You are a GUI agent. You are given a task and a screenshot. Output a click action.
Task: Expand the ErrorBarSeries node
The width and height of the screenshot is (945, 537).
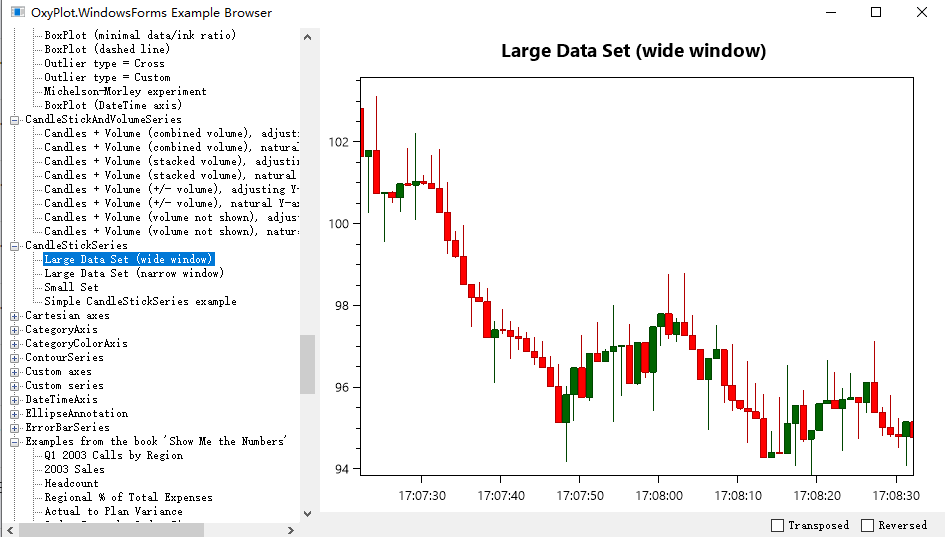coord(14,428)
